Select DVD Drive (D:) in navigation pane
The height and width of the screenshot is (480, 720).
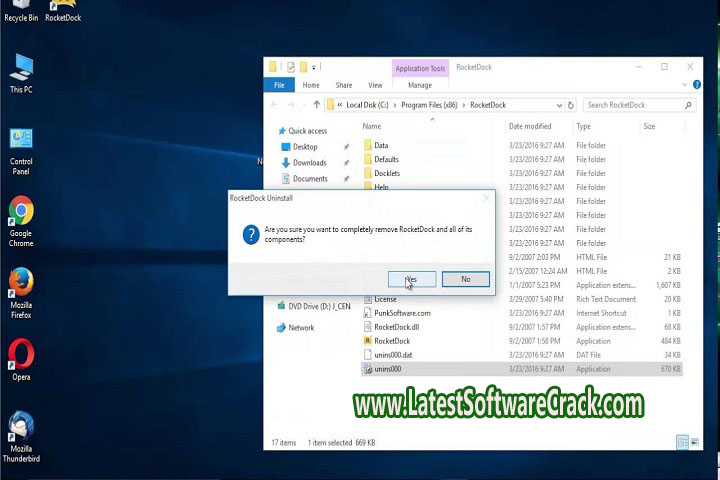(x=314, y=306)
